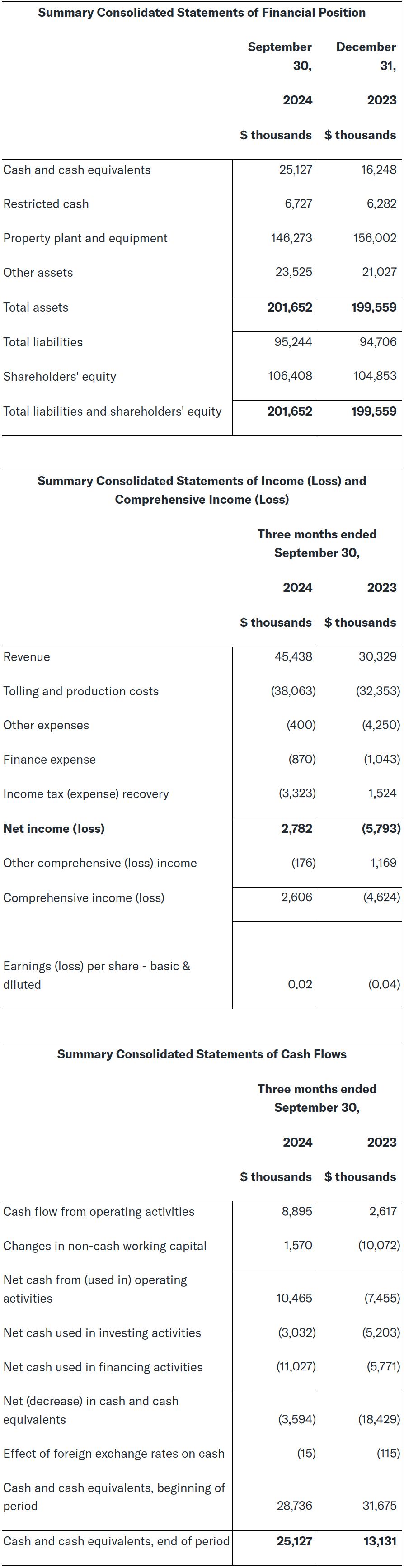Click Finance expense value (870)
This screenshot has height=1568, width=404.
click(302, 760)
